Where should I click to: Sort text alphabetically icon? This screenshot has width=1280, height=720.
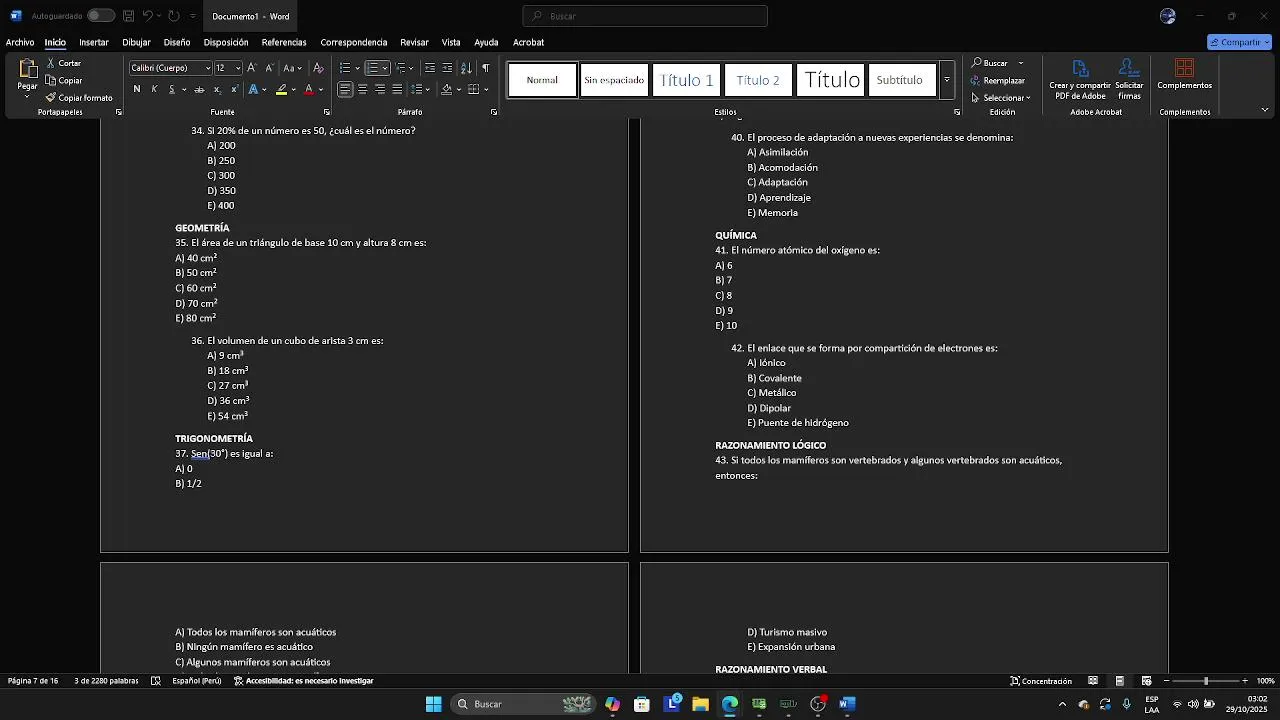(x=466, y=68)
